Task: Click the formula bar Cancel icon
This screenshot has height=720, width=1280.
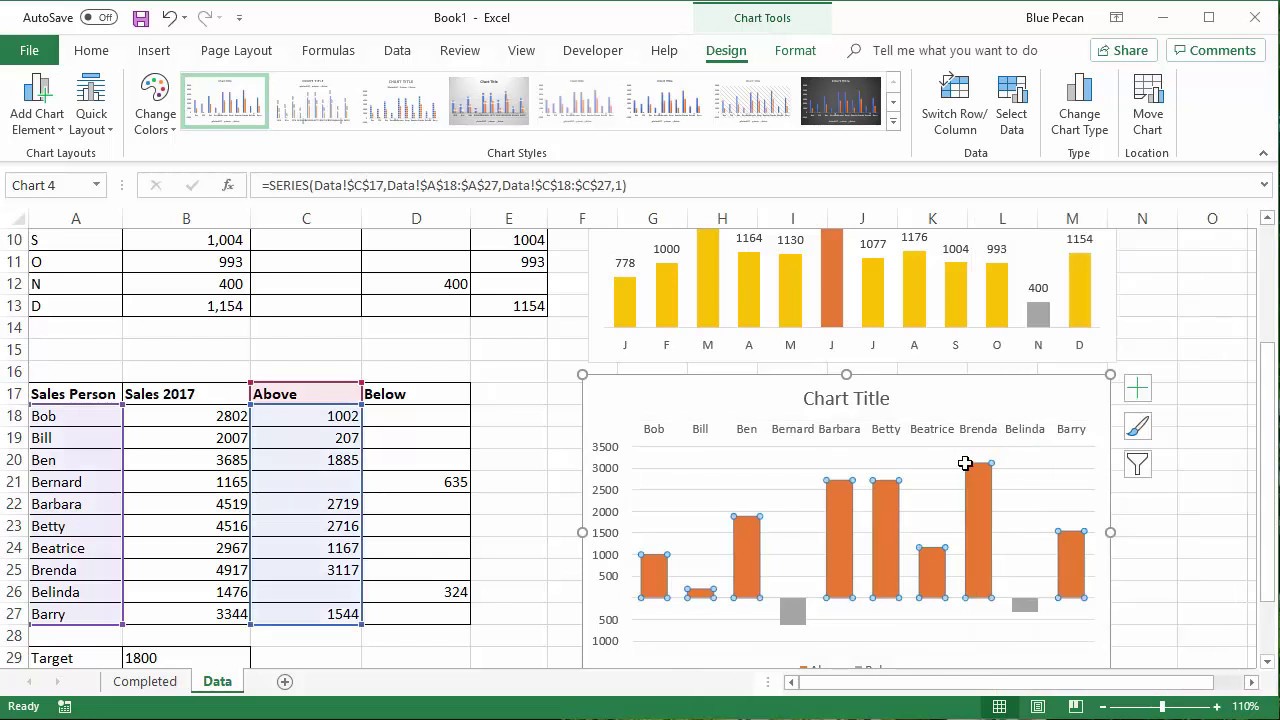Action: 155,185
